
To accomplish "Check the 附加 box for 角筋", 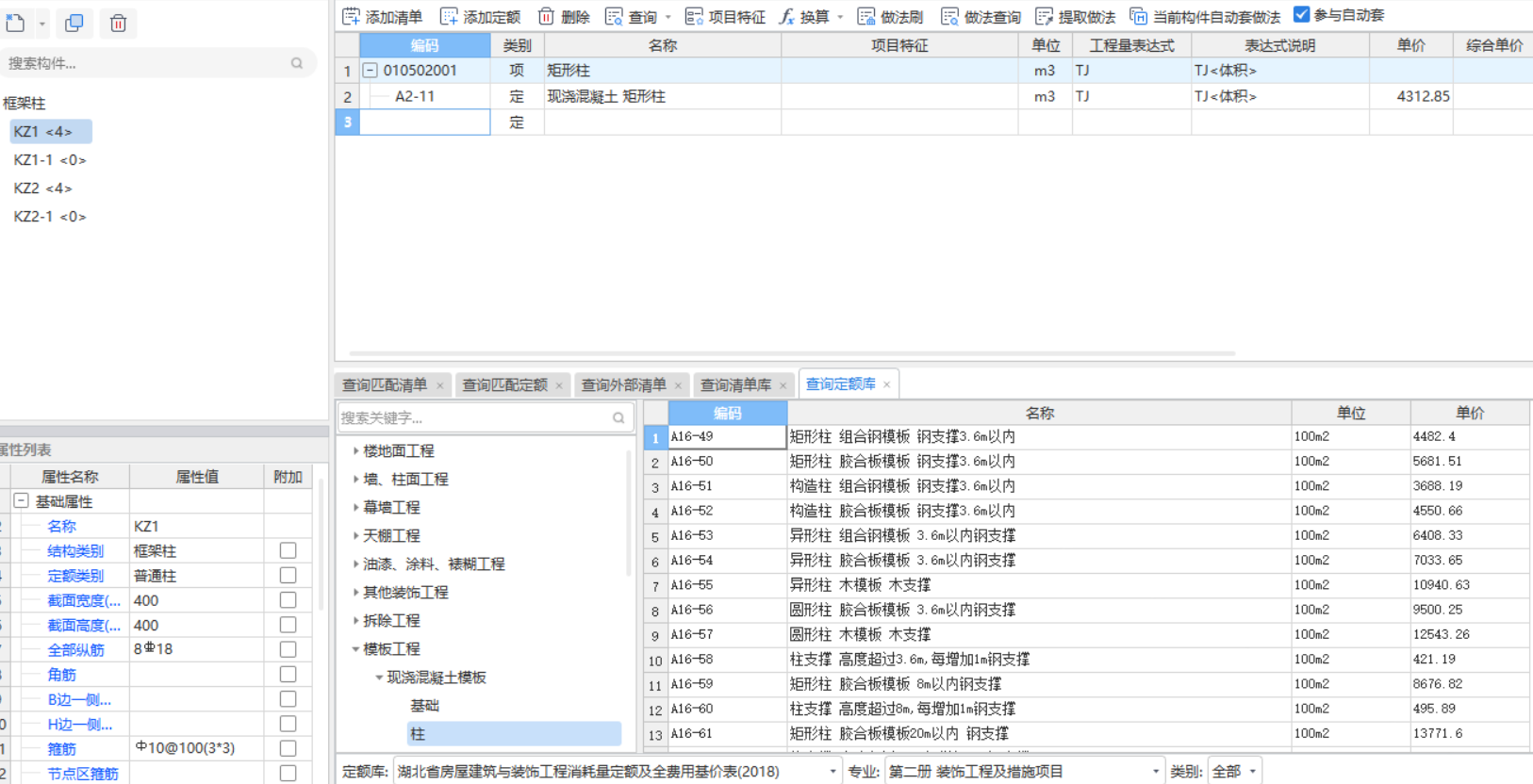I will pyautogui.click(x=288, y=674).
